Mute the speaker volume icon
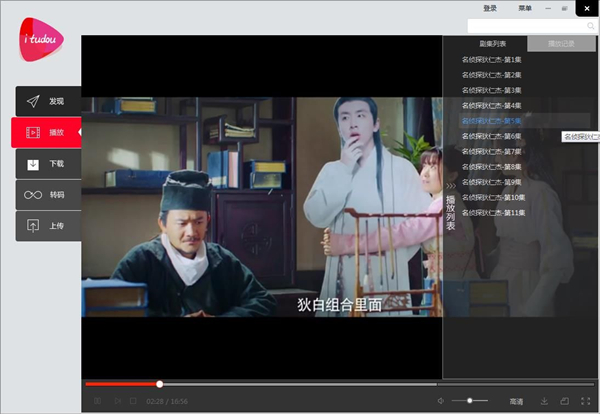The height and width of the screenshot is (414, 600). [441, 401]
